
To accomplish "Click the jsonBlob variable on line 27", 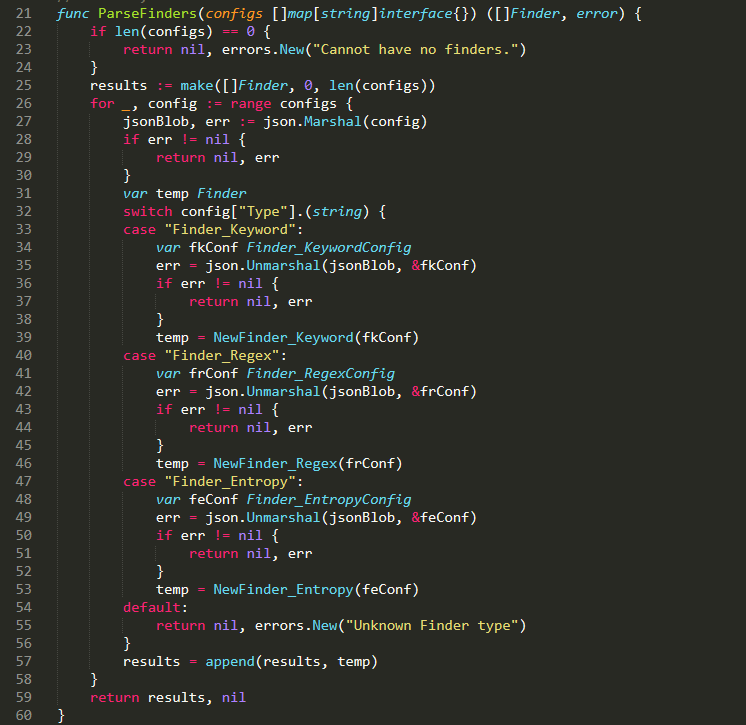I will [x=156, y=122].
